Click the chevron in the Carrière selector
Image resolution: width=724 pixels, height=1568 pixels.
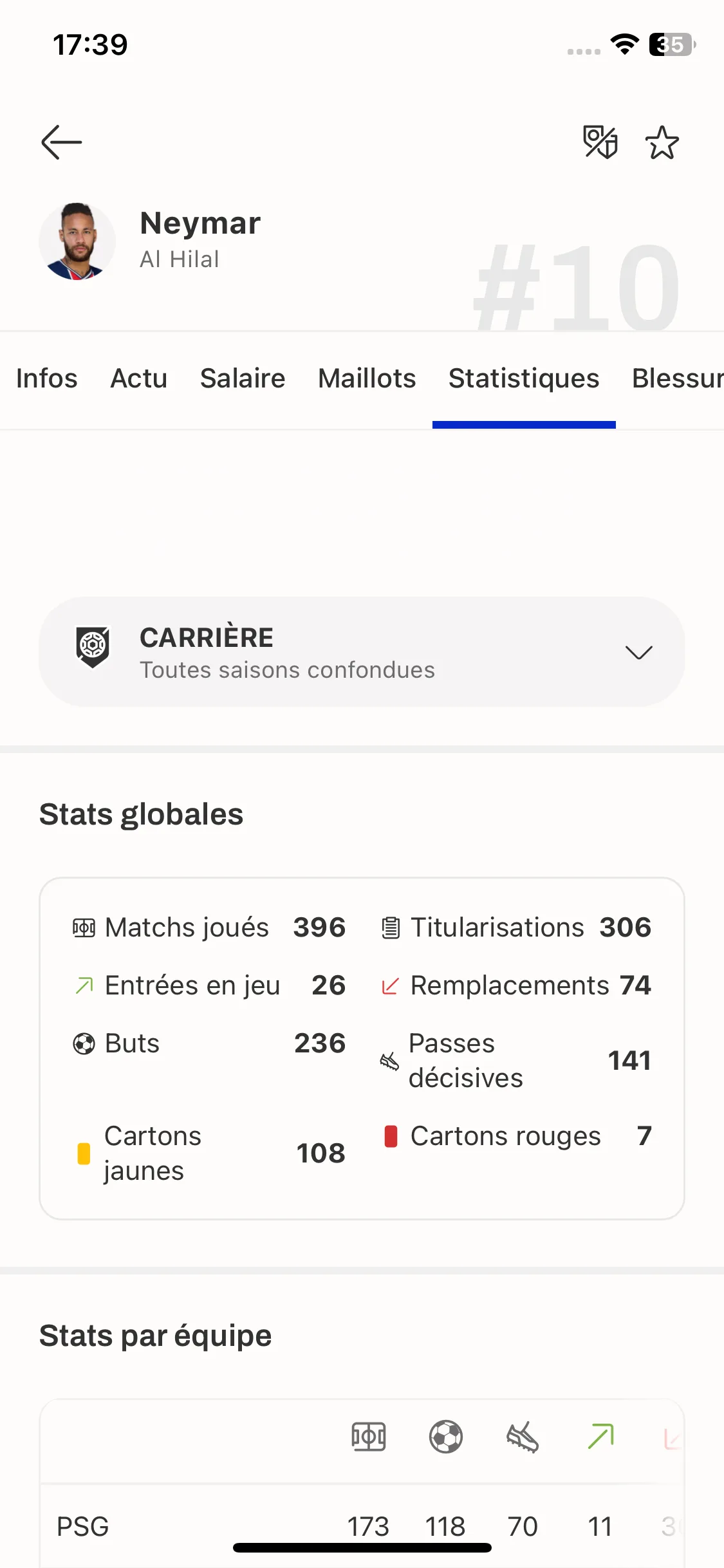pos(638,653)
